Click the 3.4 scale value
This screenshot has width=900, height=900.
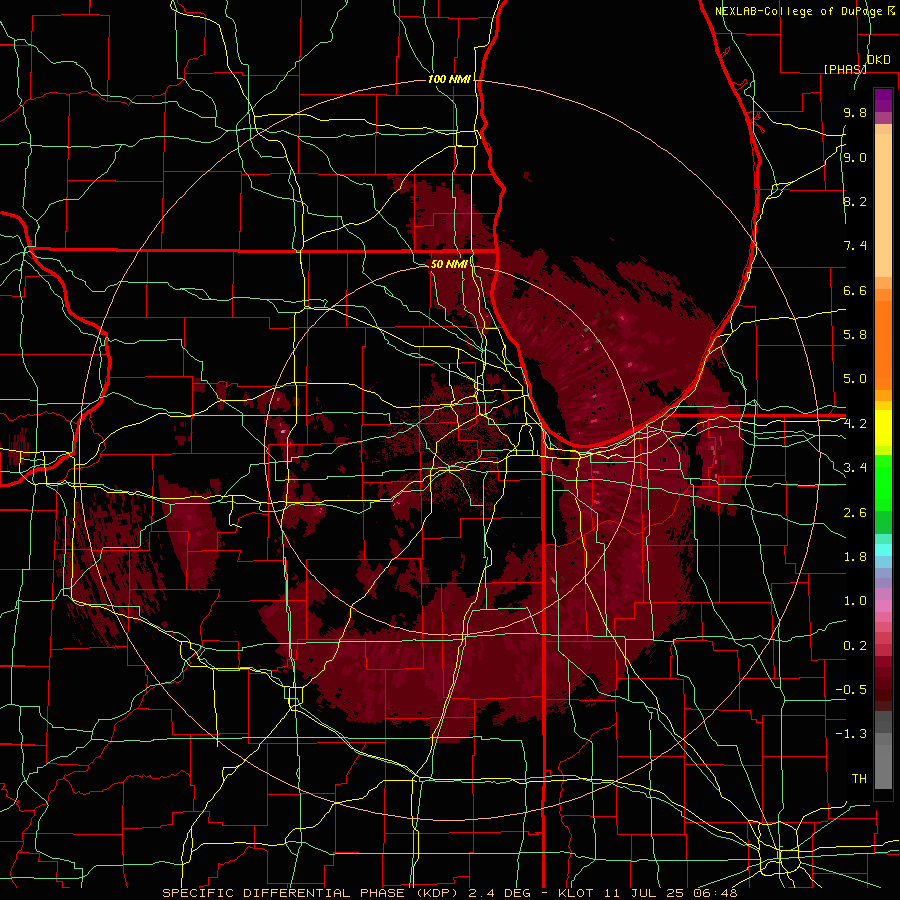coord(855,468)
